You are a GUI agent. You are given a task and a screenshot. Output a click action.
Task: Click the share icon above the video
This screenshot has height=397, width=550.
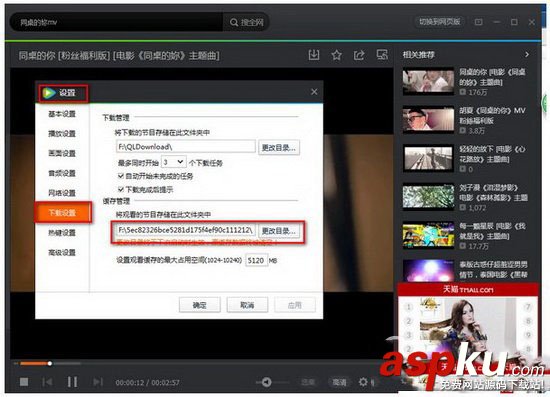point(359,55)
